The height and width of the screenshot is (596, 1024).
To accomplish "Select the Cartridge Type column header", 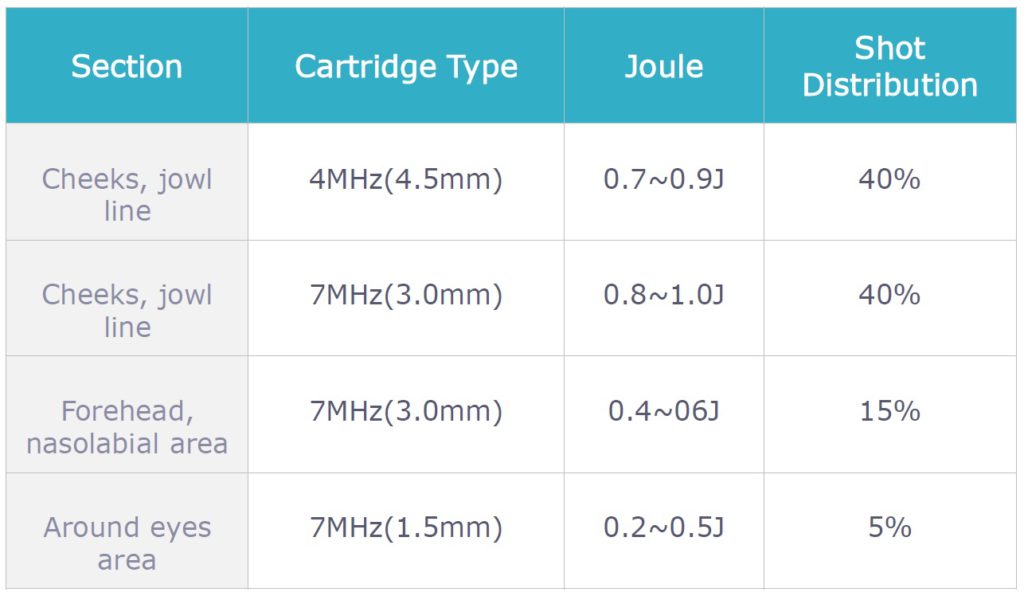I will pyautogui.click(x=406, y=67).
